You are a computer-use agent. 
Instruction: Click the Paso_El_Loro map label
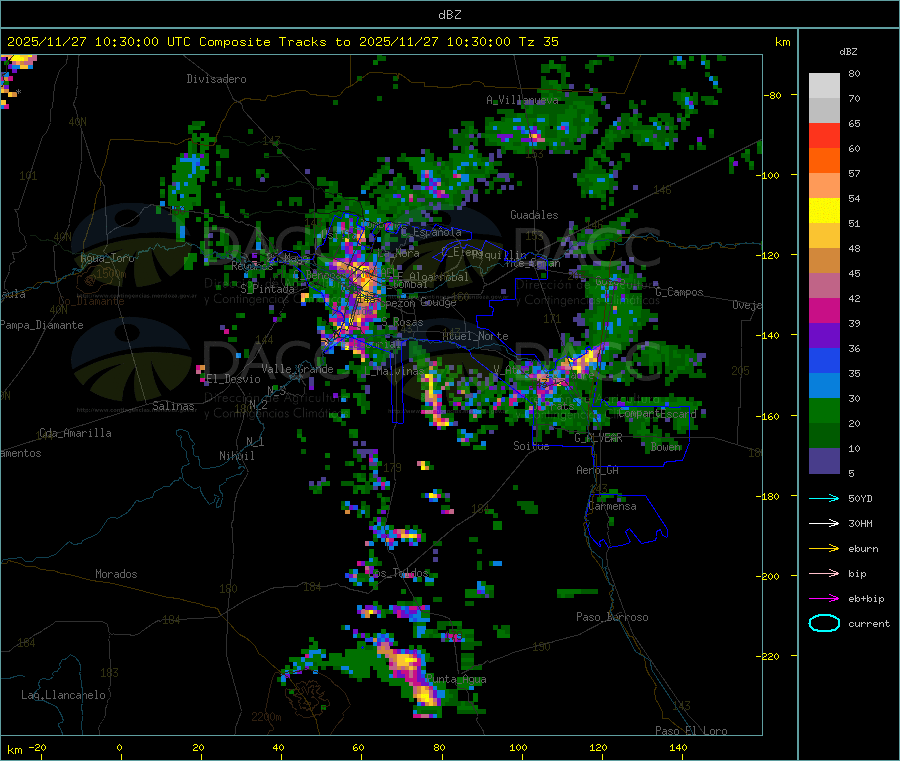pyautogui.click(x=691, y=731)
